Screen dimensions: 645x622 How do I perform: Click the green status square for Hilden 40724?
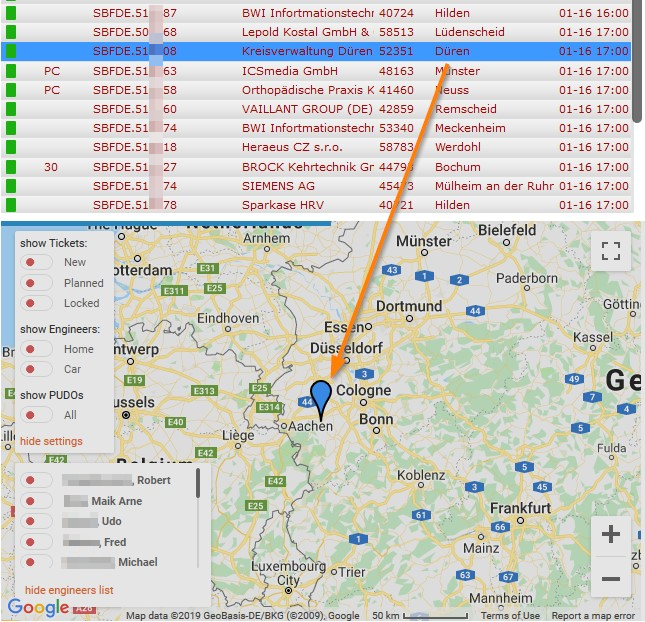(x=11, y=13)
